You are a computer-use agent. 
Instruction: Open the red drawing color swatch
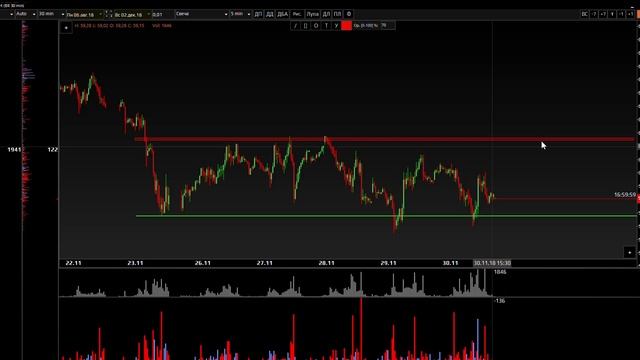347,25
